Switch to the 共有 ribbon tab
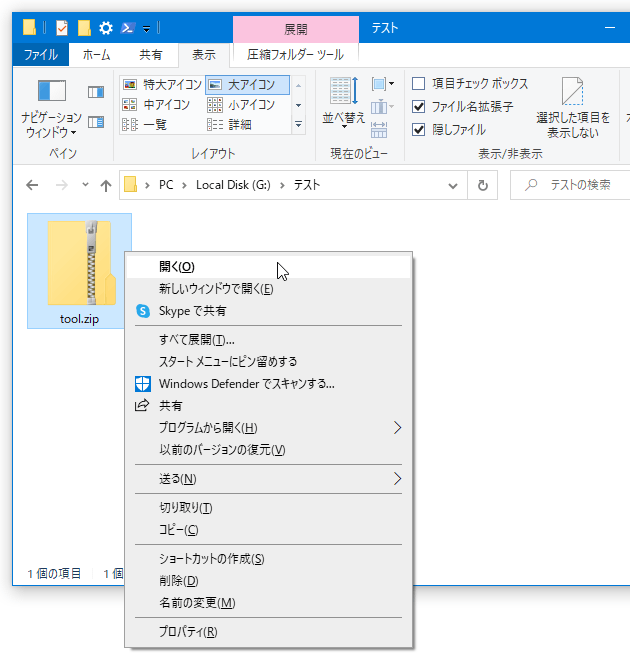 (x=151, y=55)
